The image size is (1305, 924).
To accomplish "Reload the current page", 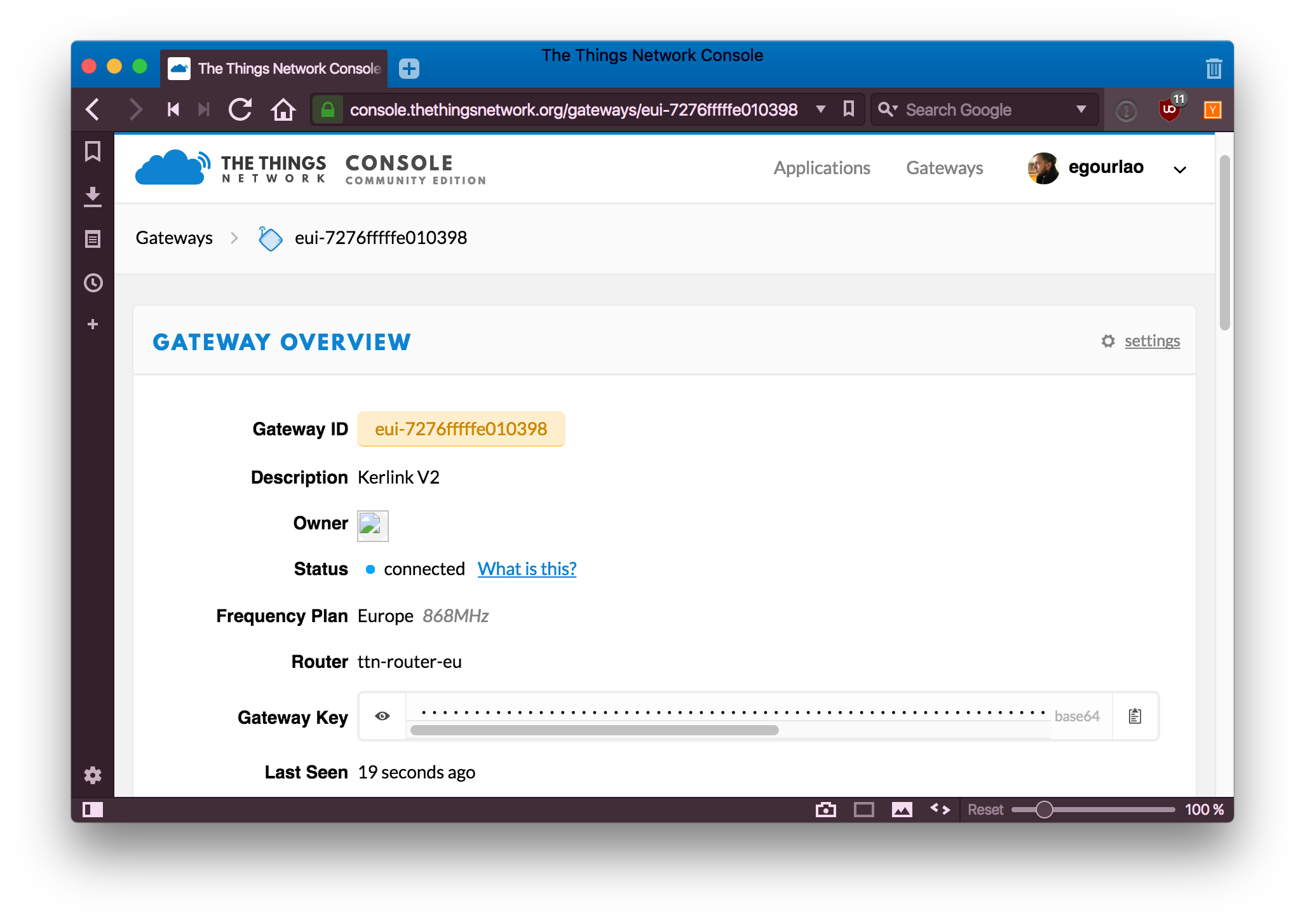I will pos(240,109).
